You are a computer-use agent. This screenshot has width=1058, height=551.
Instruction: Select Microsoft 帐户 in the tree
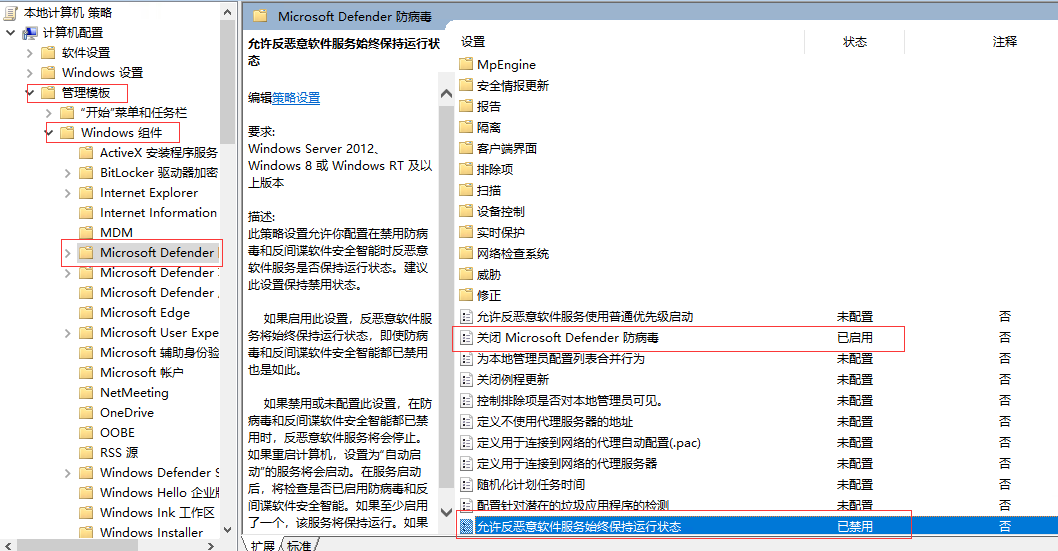pos(142,372)
